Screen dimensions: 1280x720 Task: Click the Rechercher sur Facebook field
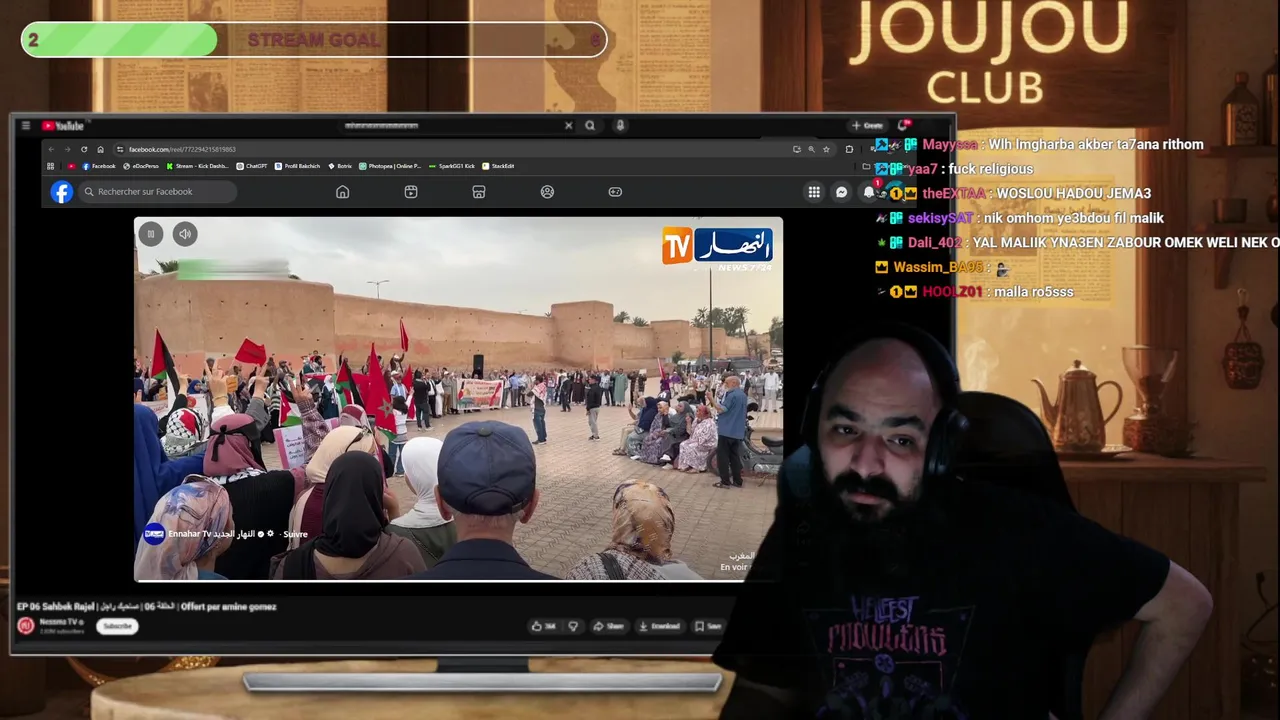click(158, 192)
